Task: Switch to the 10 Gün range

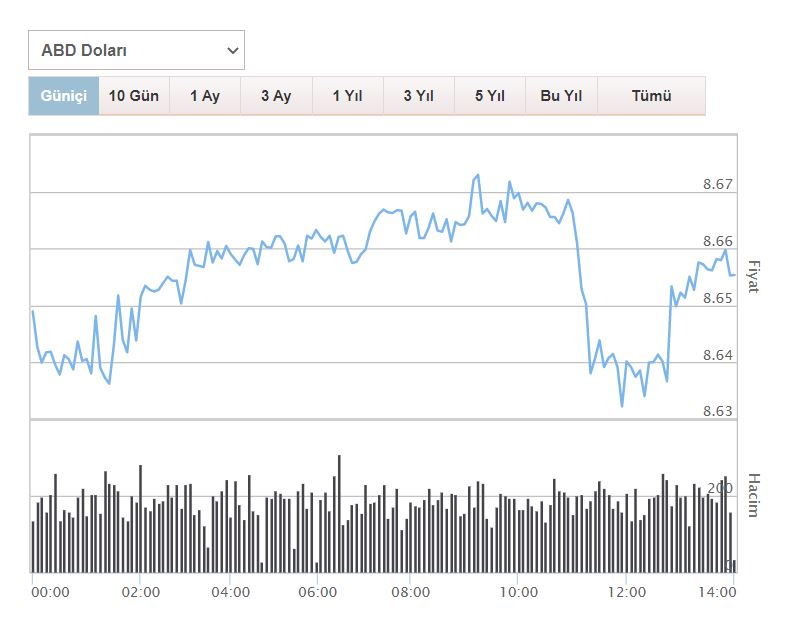Action: click(x=134, y=96)
